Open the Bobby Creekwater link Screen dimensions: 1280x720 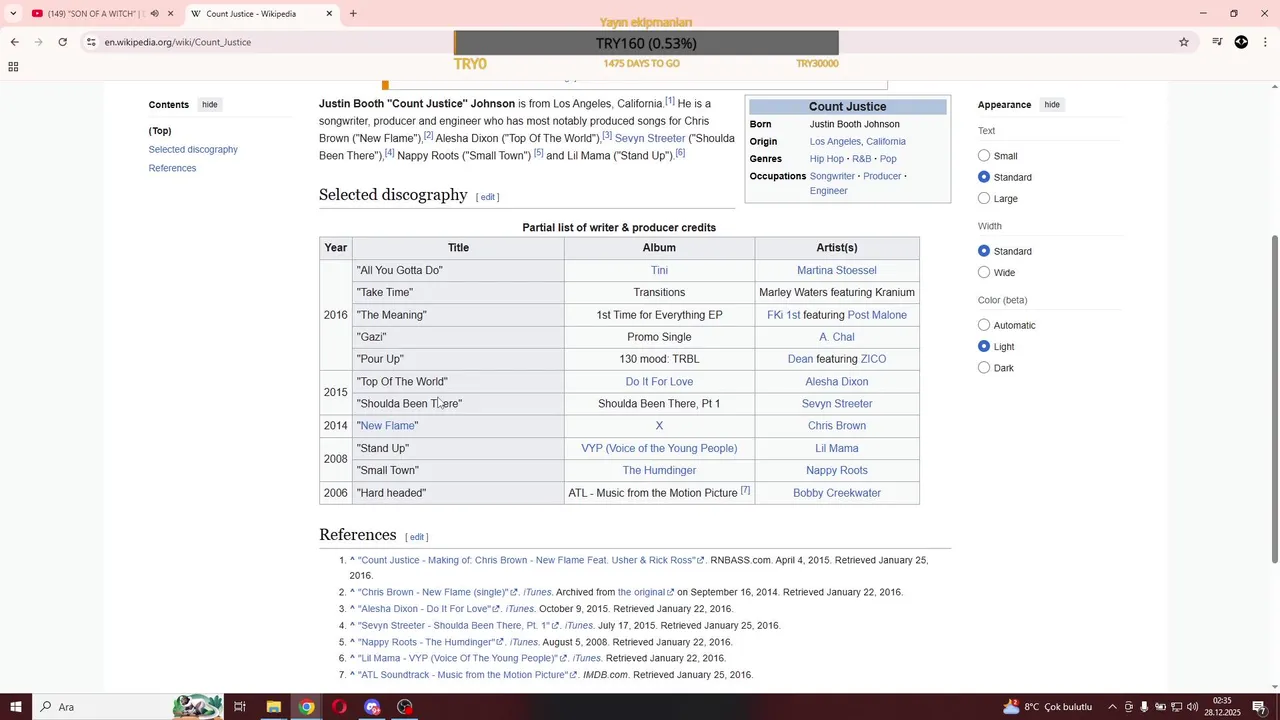(837, 493)
